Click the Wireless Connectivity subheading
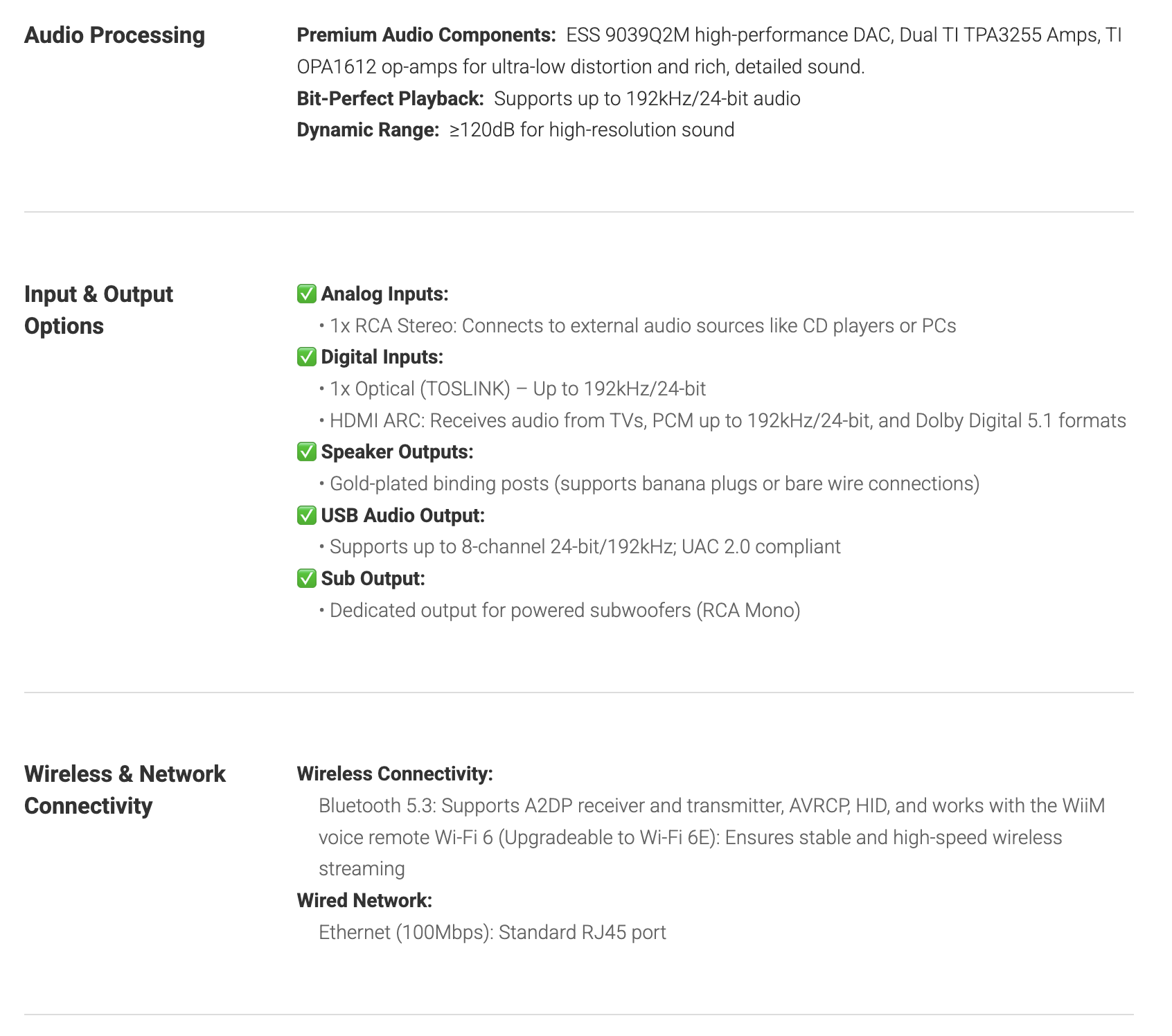The width and height of the screenshot is (1172, 1036). click(x=395, y=774)
